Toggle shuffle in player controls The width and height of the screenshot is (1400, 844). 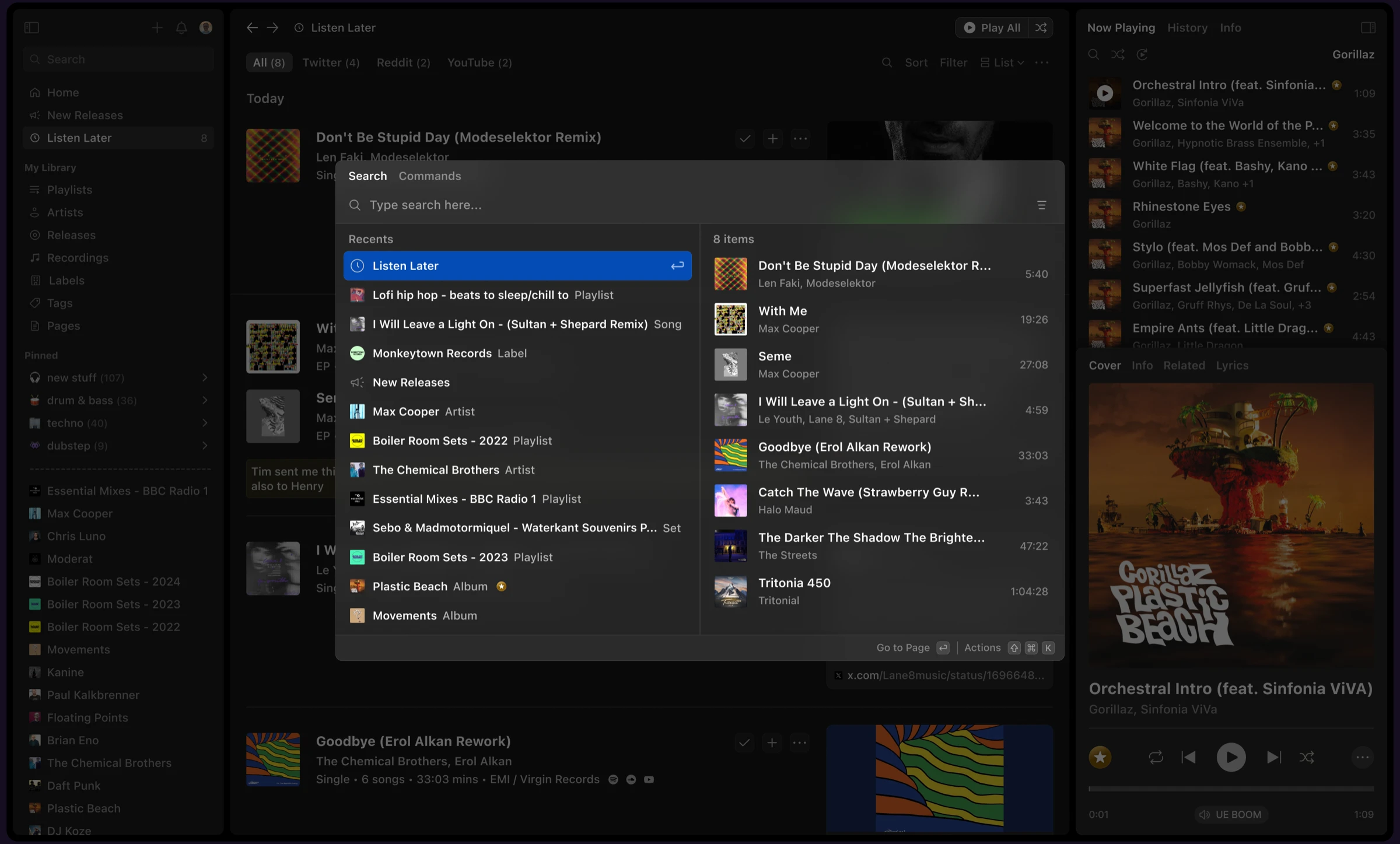1307,757
